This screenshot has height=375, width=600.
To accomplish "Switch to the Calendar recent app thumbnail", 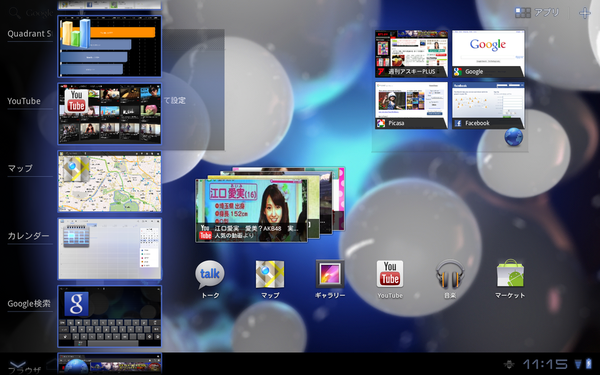I will (x=109, y=249).
